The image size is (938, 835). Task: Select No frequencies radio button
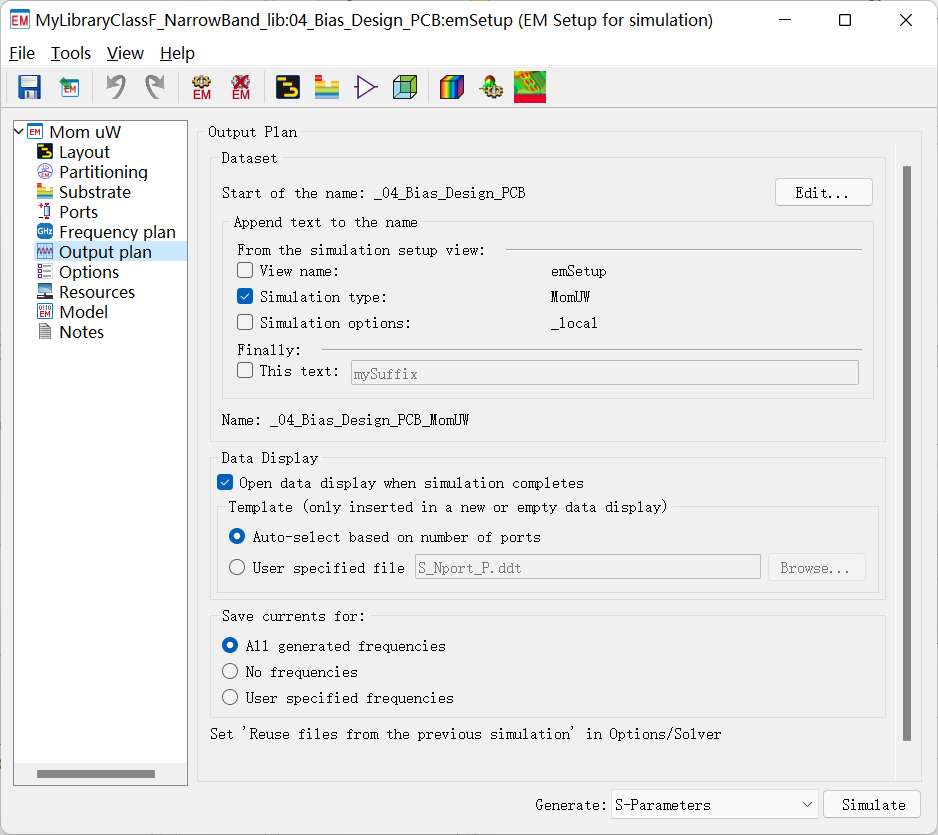point(230,671)
